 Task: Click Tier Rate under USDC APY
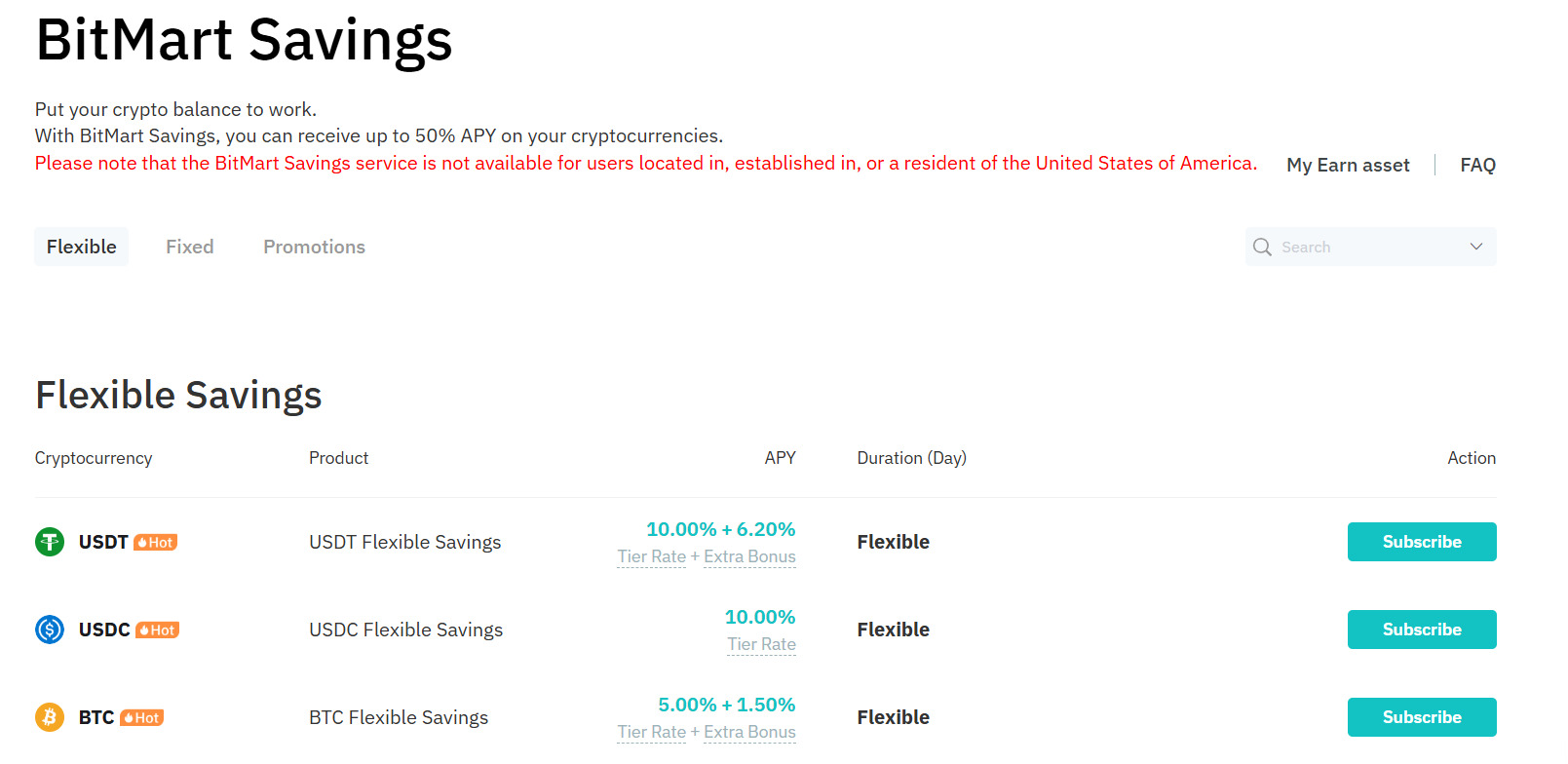[x=761, y=644]
